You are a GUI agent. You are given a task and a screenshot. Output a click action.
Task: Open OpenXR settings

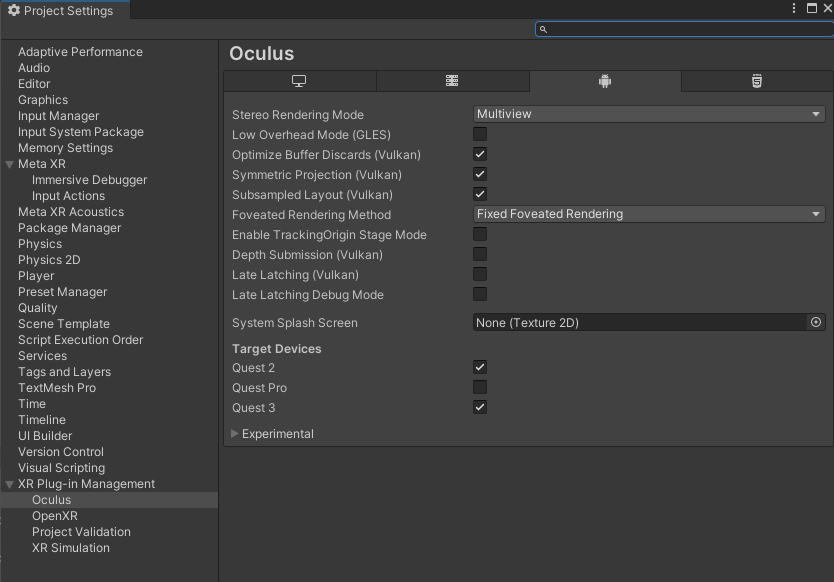point(55,516)
